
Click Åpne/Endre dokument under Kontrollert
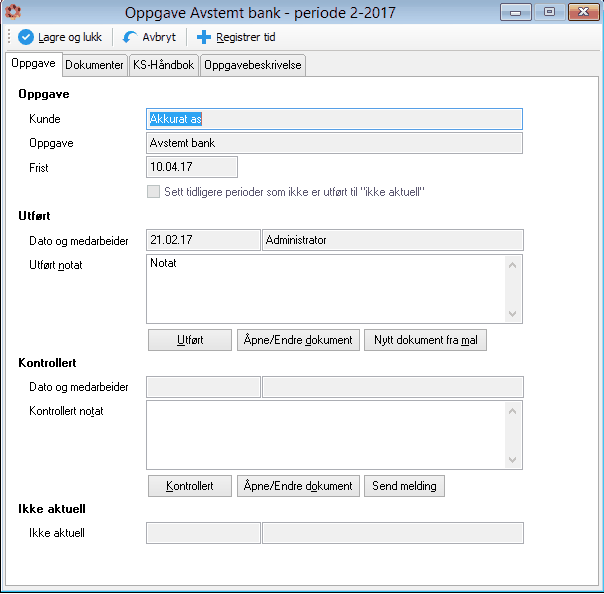298,486
